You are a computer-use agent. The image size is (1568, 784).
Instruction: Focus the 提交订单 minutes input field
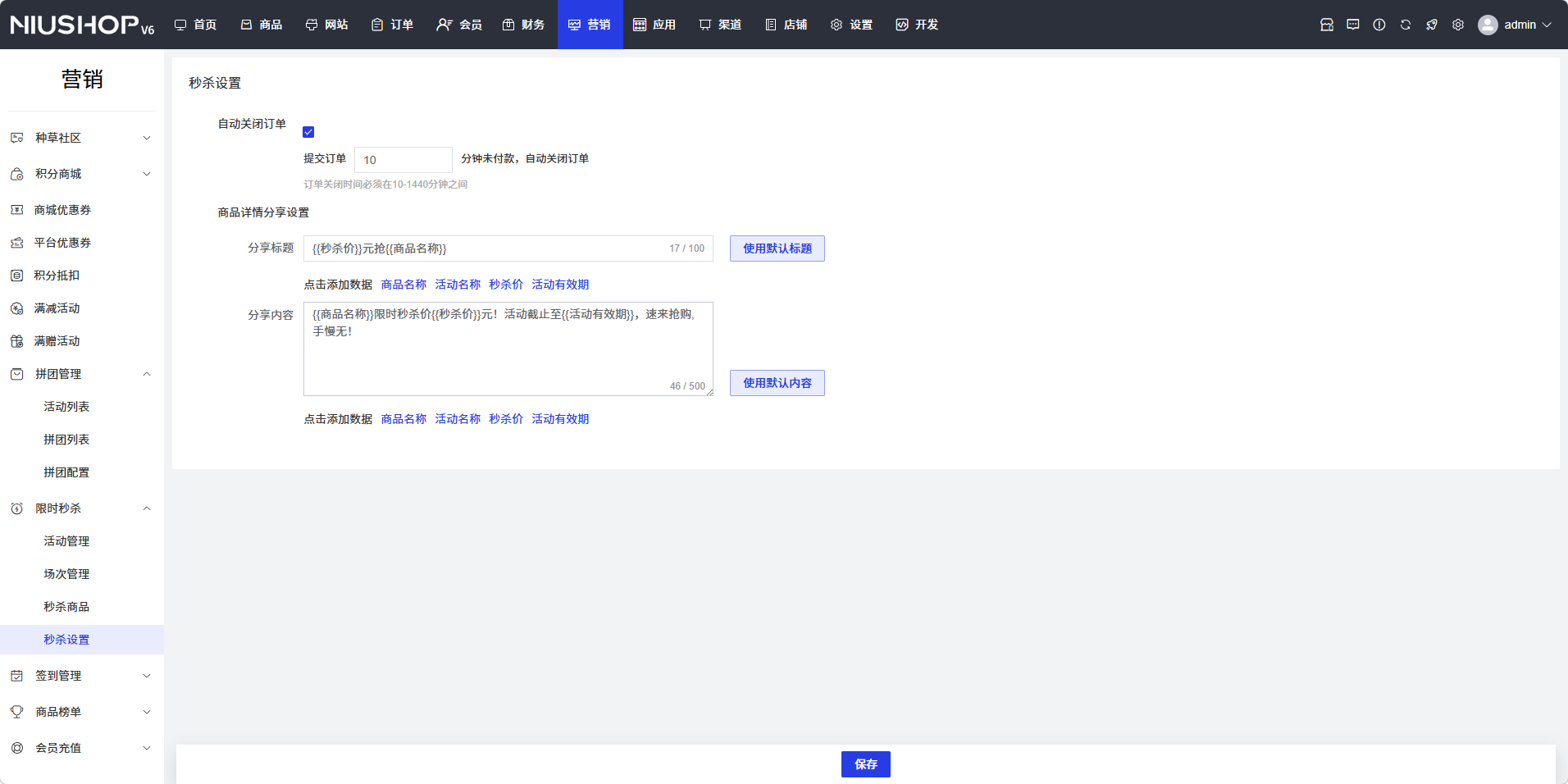(403, 160)
